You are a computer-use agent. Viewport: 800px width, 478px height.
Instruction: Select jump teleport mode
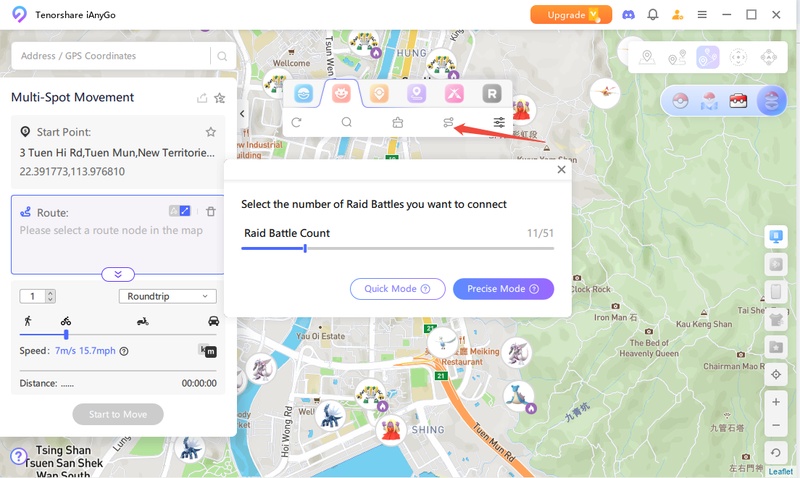pyautogui.click(x=738, y=58)
